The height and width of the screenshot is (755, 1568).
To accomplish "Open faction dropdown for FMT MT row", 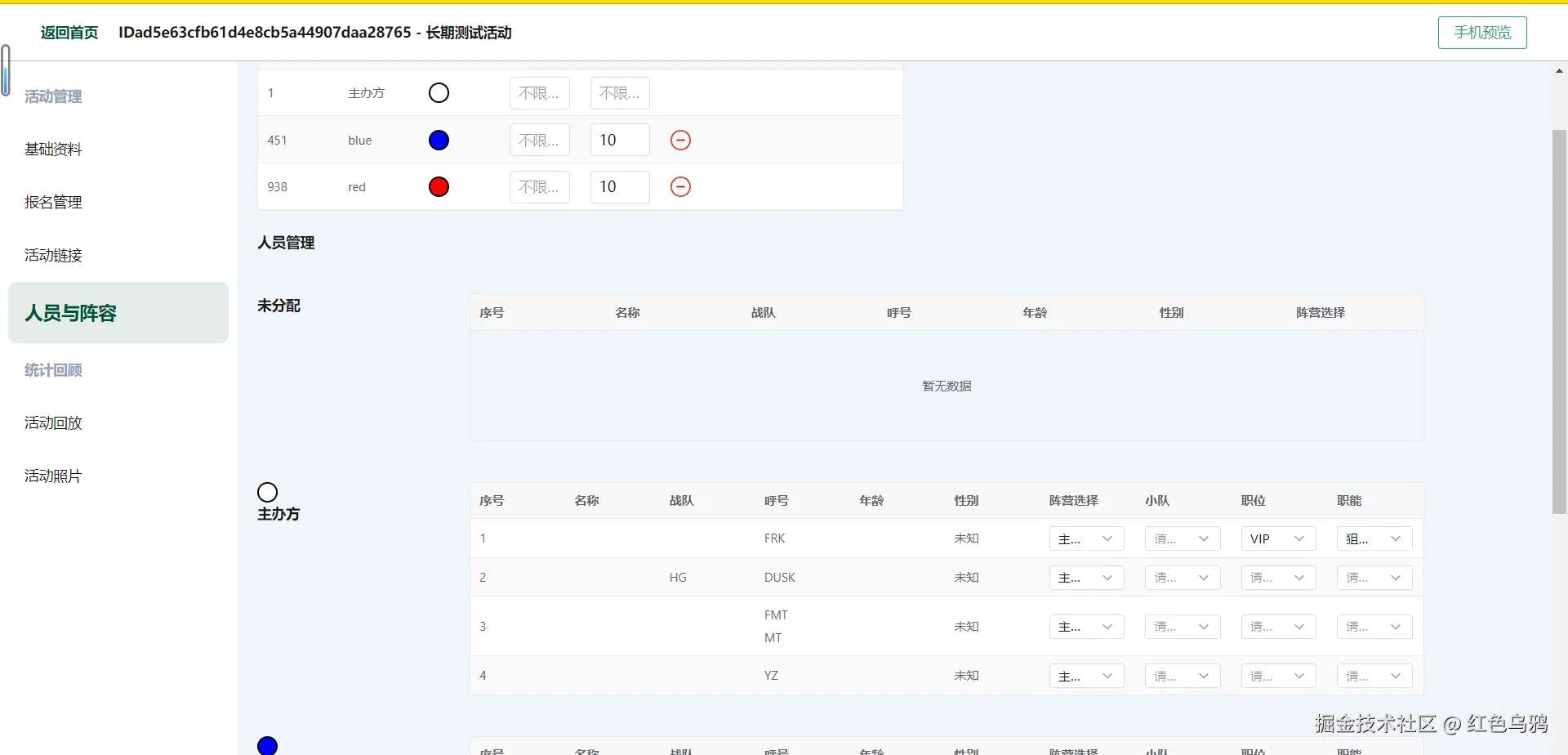I will pos(1086,628).
